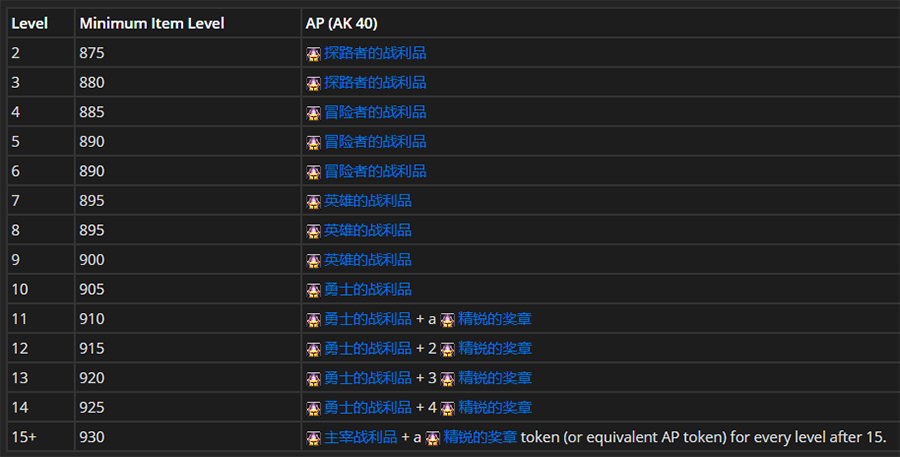Click the 915 item level cell
The image size is (900, 457).
pos(188,348)
